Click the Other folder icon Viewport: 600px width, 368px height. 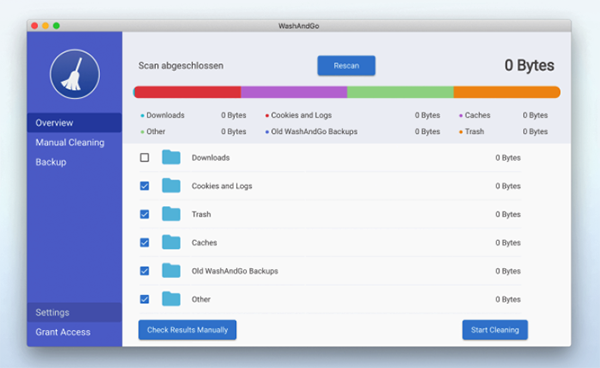(x=171, y=299)
